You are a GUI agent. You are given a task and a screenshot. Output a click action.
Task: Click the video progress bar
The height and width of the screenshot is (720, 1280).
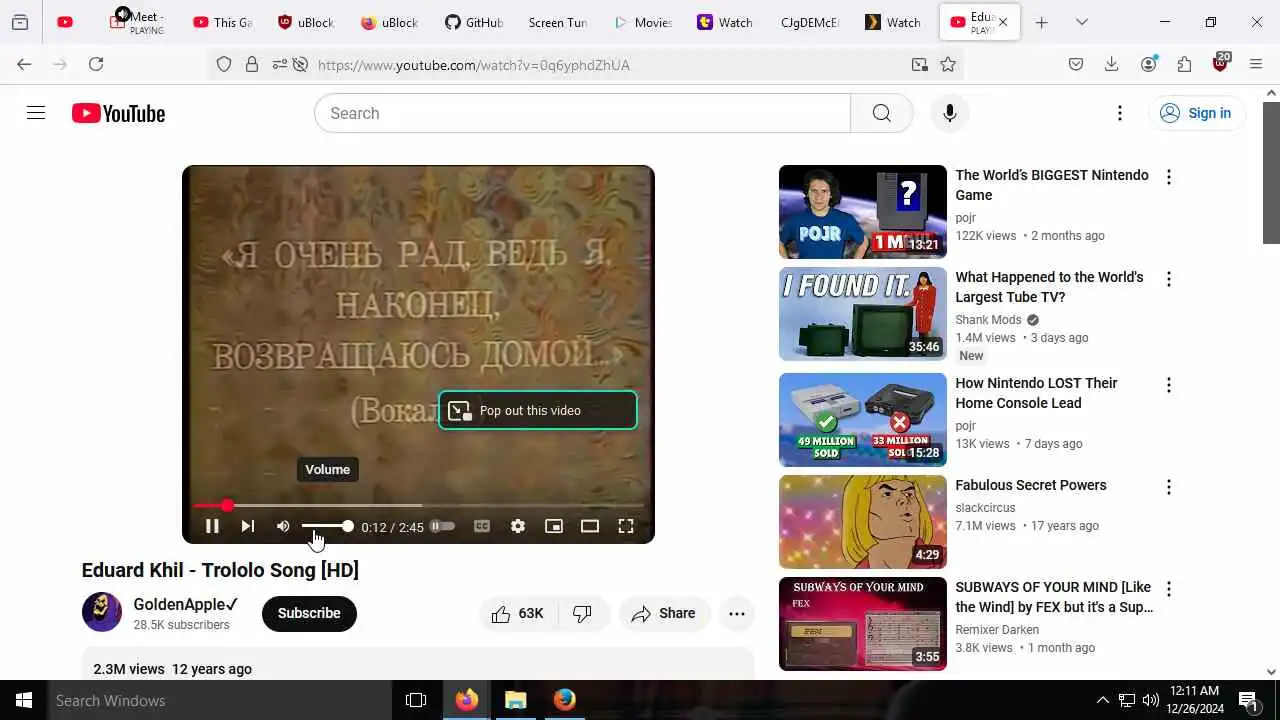[x=418, y=506]
